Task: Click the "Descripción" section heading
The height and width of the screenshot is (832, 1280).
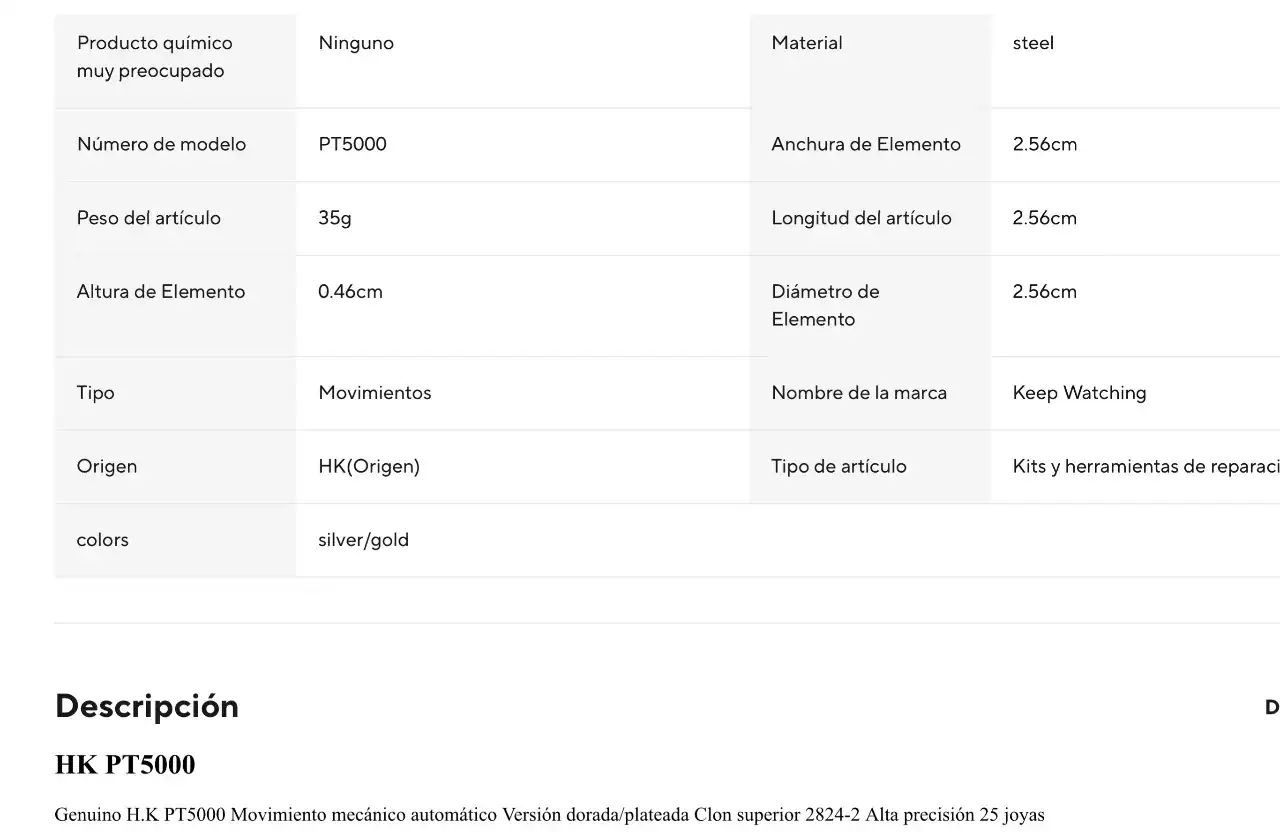Action: click(x=147, y=706)
